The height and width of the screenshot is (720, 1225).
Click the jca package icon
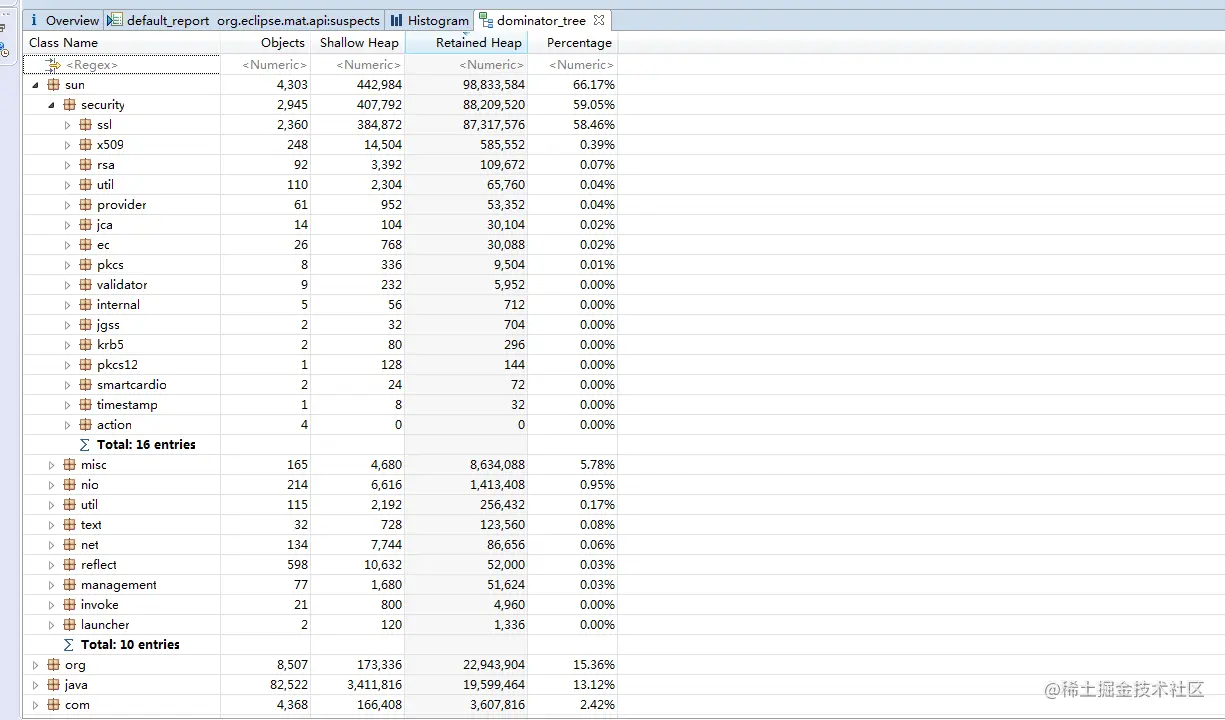point(85,225)
